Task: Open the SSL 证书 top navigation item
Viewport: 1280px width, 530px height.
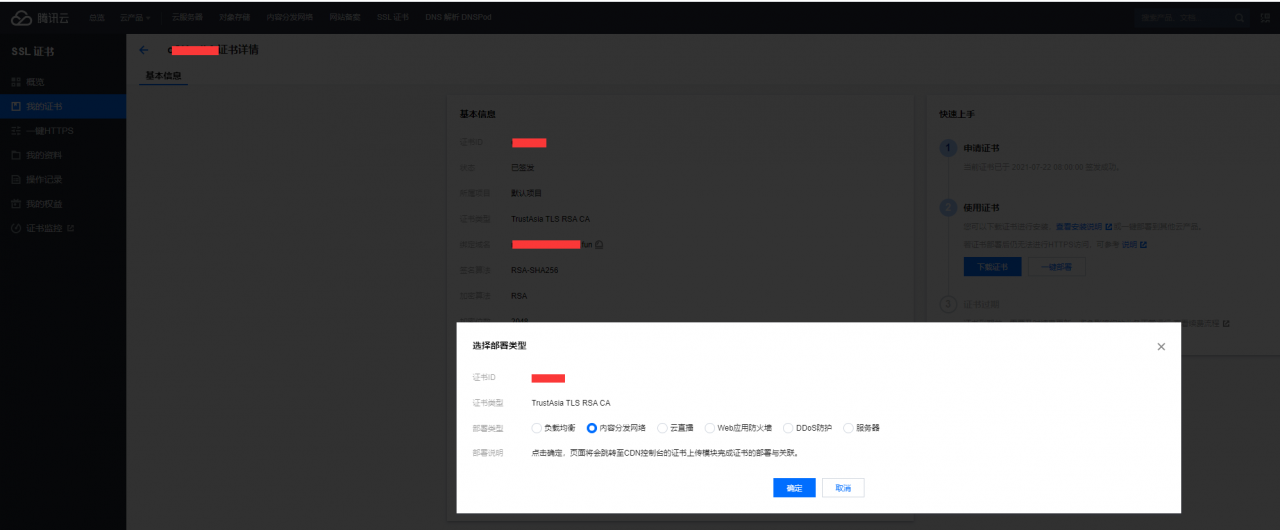Action: click(393, 18)
